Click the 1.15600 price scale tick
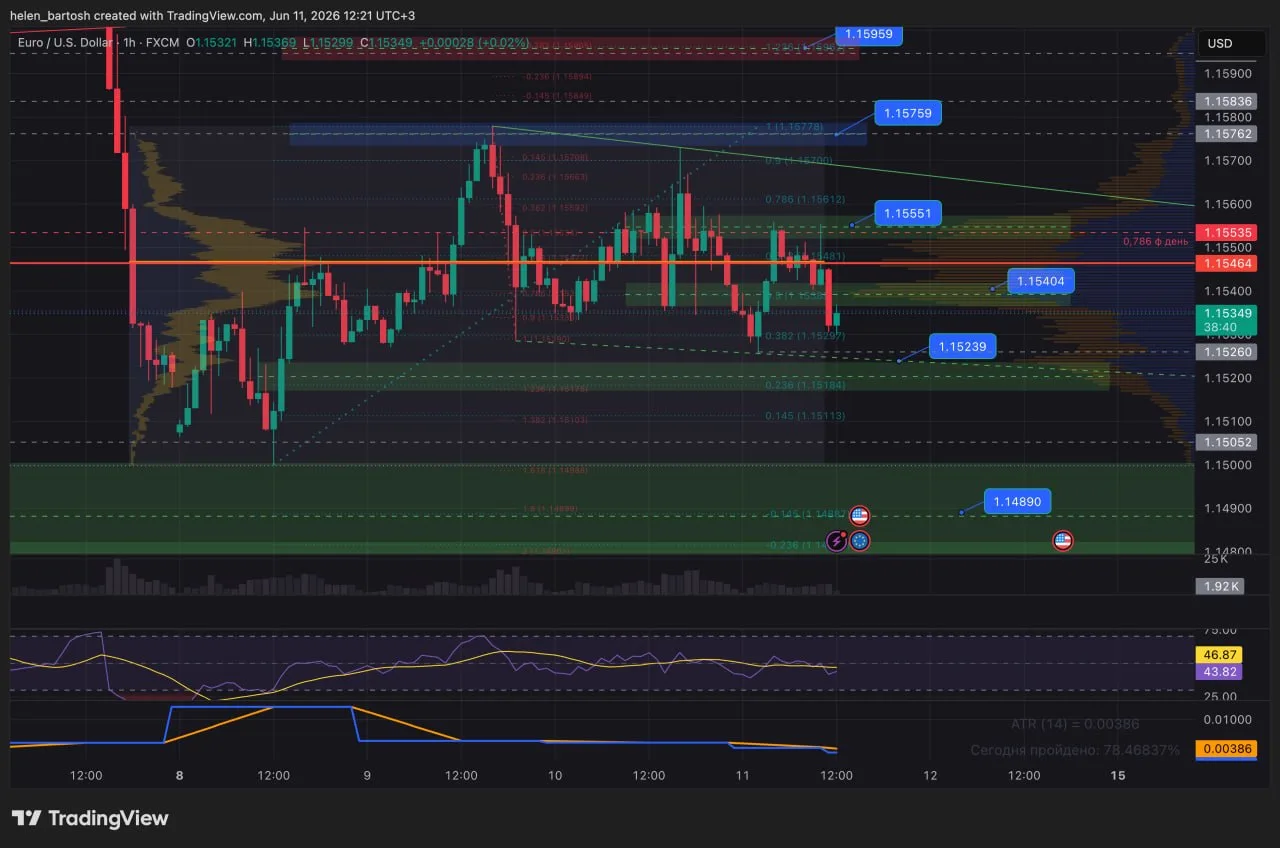 (x=1228, y=204)
